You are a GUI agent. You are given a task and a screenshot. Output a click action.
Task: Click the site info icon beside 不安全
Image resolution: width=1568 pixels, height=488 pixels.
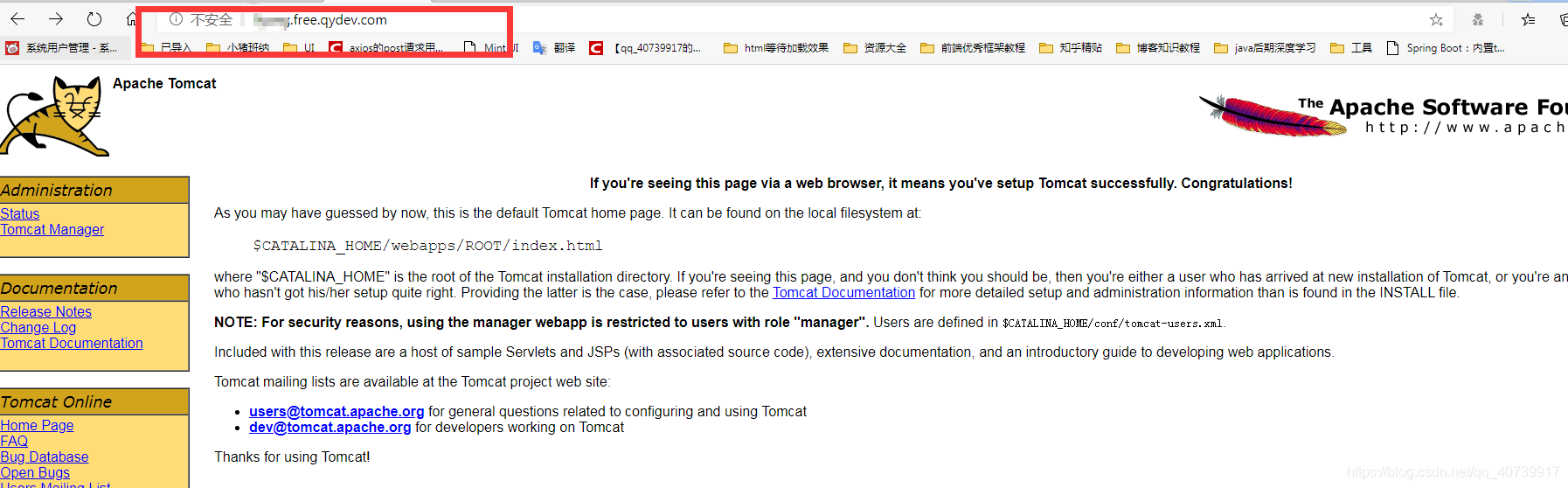point(176,19)
